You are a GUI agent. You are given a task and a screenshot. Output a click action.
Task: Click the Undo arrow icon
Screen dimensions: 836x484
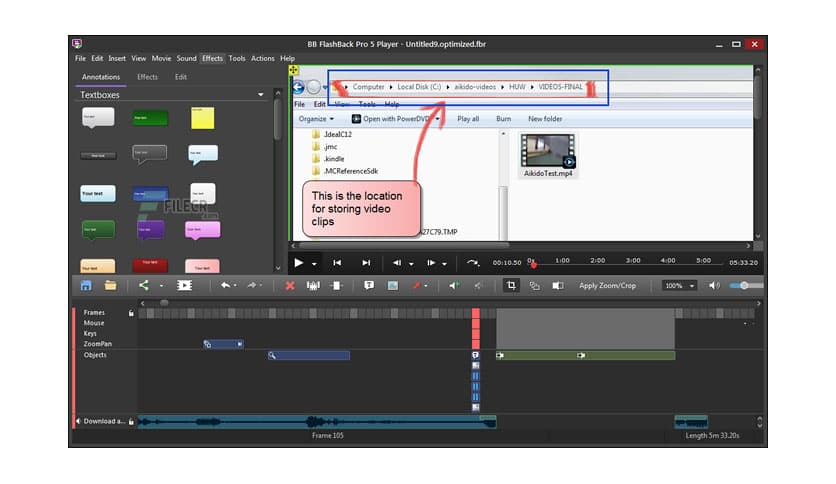pos(226,286)
